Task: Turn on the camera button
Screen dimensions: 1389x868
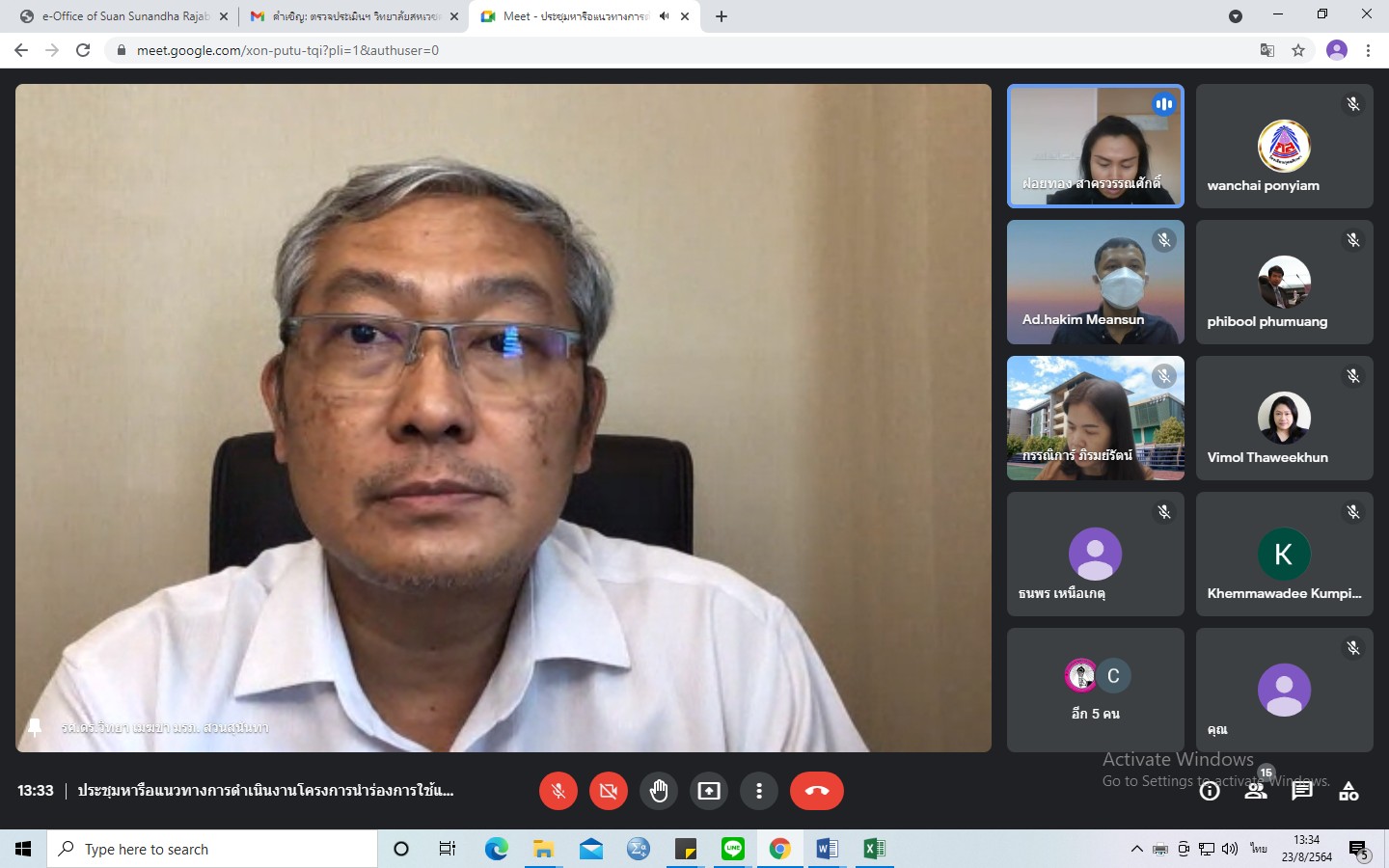Action: [x=608, y=791]
